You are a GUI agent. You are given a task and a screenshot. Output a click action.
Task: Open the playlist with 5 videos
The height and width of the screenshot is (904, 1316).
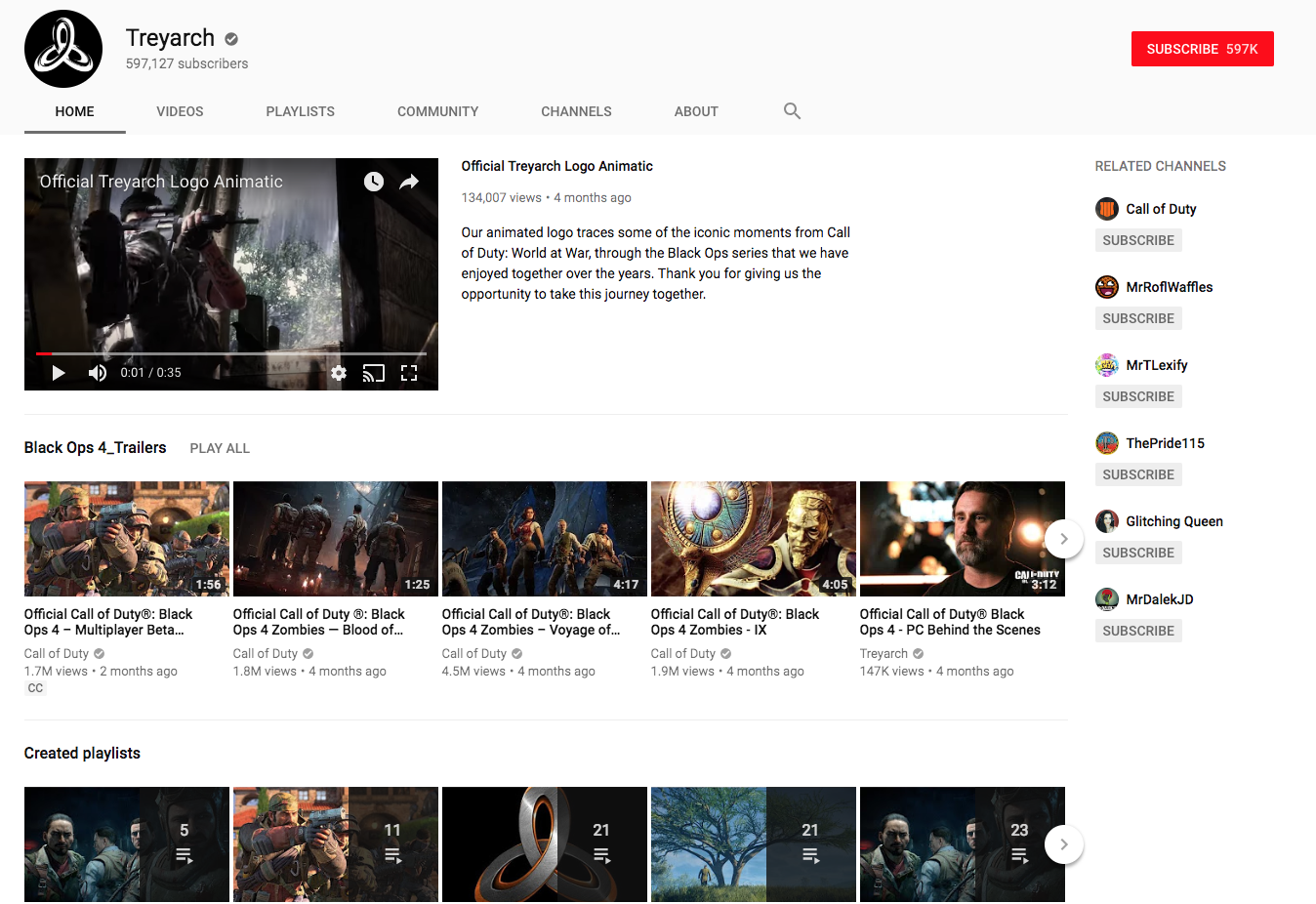tap(127, 844)
